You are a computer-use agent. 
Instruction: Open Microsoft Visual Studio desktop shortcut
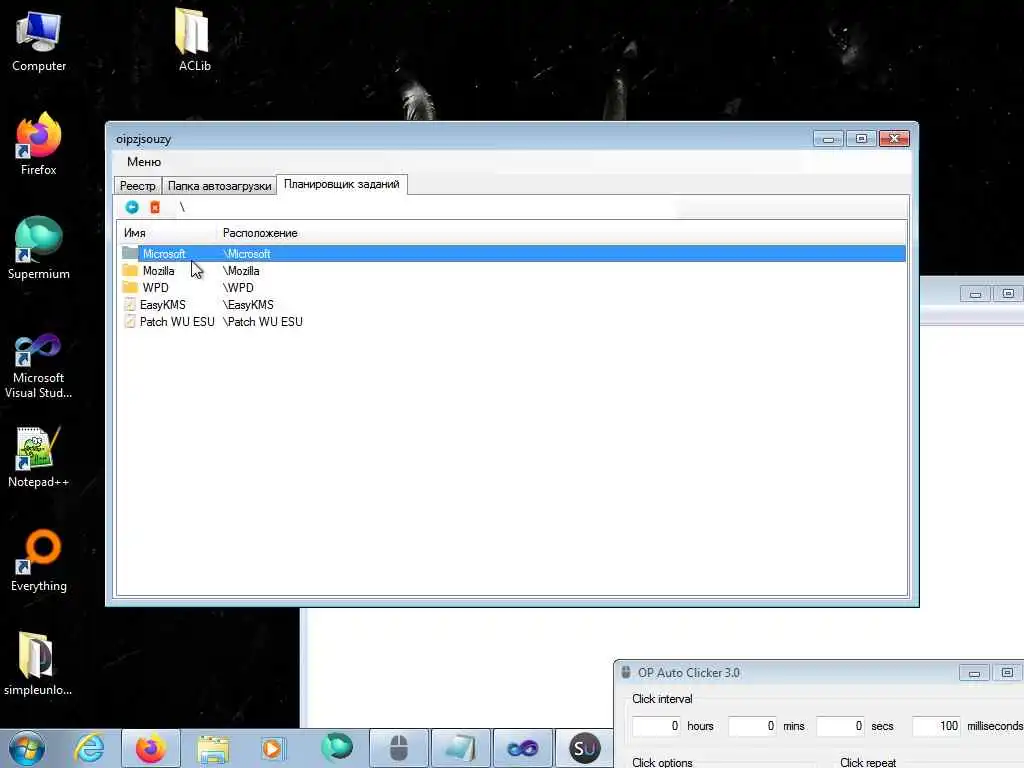click(39, 366)
